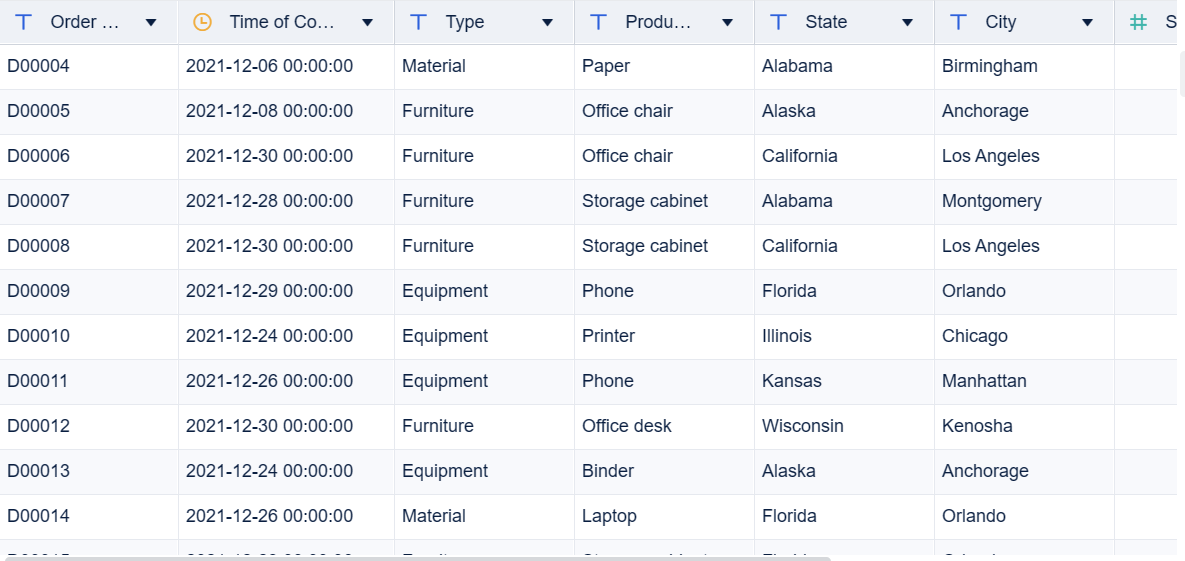This screenshot has height=561, width=1185.
Task: Click the 2021-12-08 date cell
Action: pyautogui.click(x=269, y=111)
